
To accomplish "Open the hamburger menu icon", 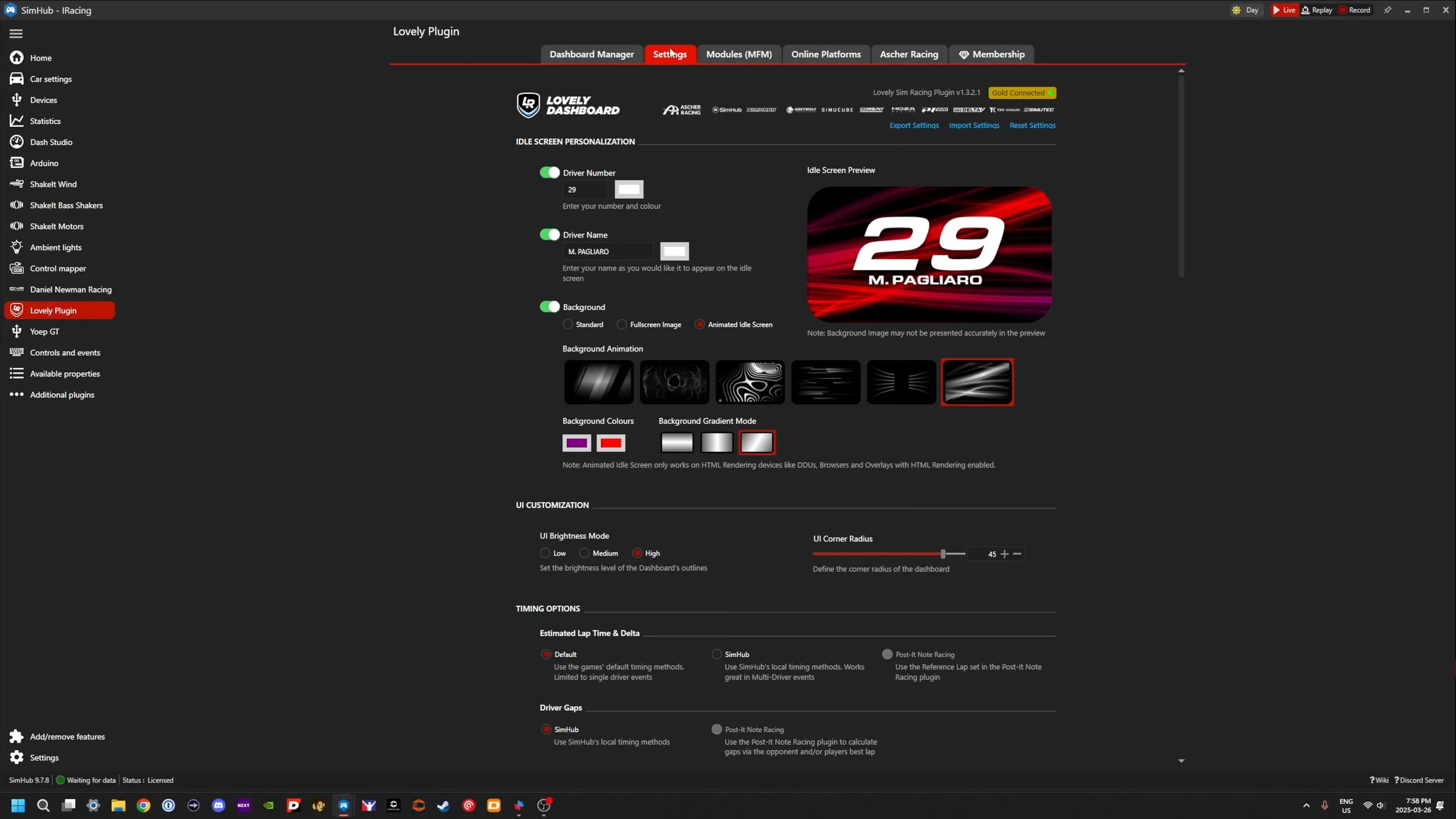I will [x=16, y=34].
